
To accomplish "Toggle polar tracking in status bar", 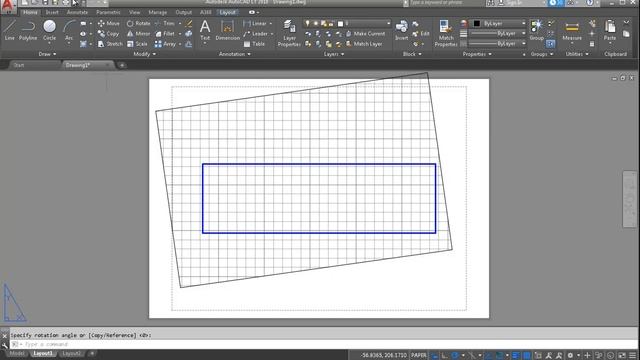I will pyautogui.click(x=455, y=356).
